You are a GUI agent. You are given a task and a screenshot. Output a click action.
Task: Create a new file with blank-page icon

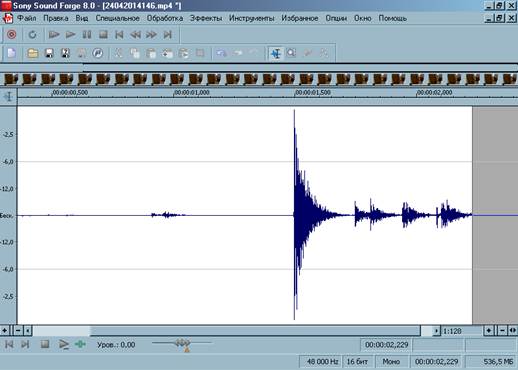tap(12, 53)
